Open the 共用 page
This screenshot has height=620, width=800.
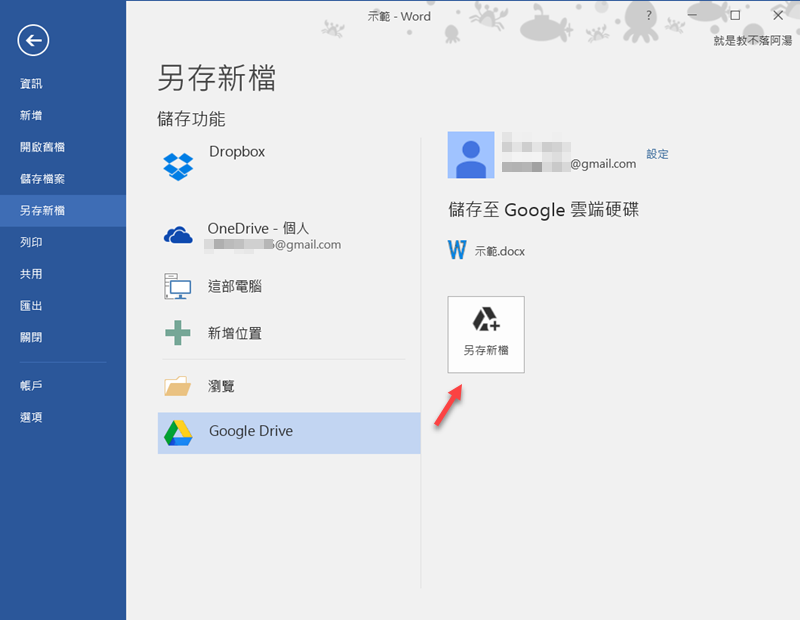pyautogui.click(x=31, y=274)
